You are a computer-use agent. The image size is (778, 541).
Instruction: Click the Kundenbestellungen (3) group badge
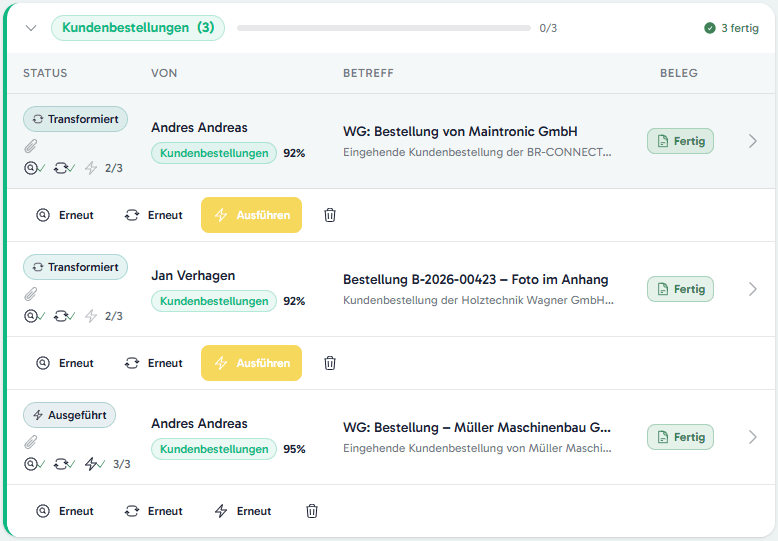pyautogui.click(x=138, y=28)
